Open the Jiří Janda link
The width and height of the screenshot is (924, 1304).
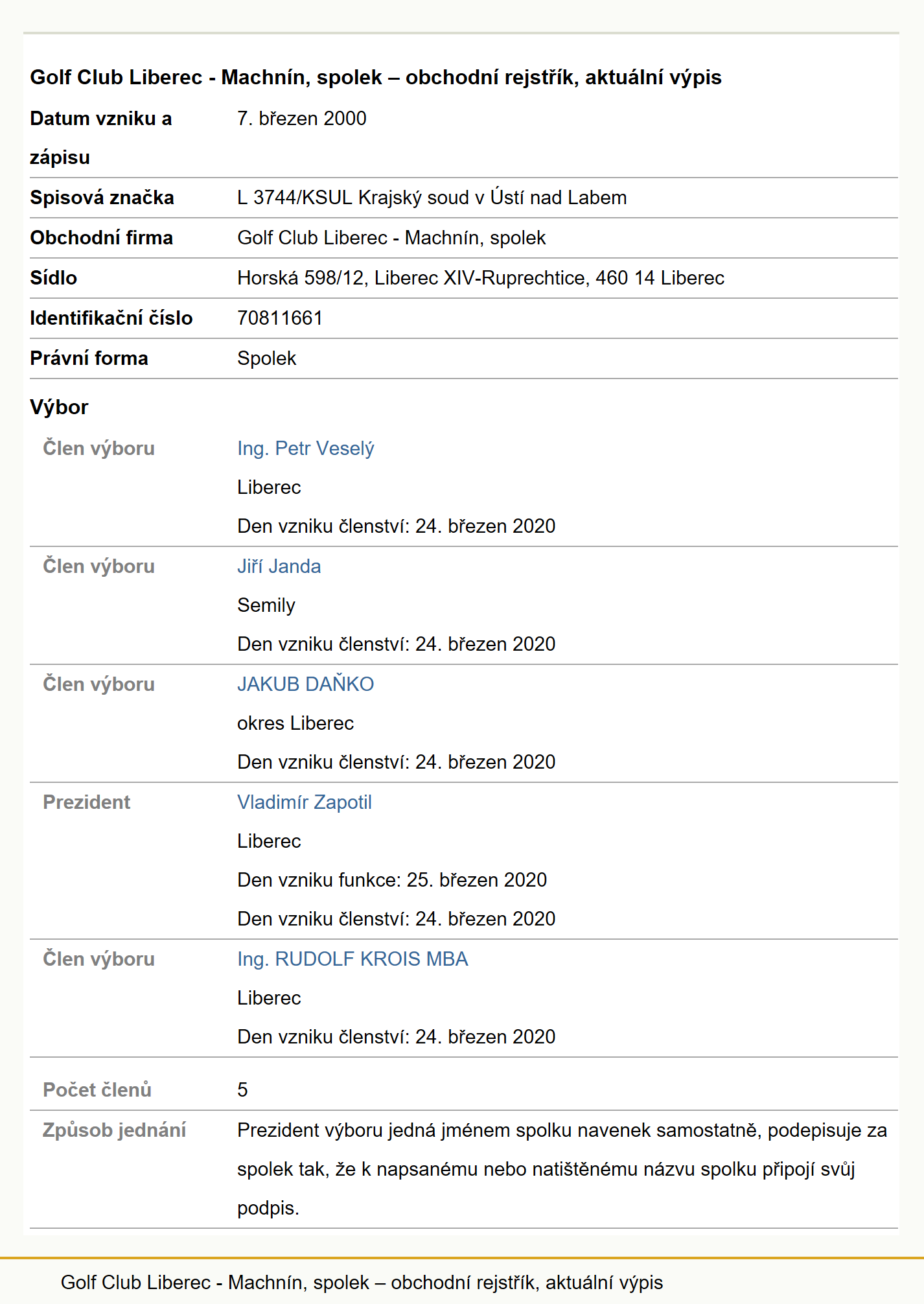pyautogui.click(x=279, y=566)
